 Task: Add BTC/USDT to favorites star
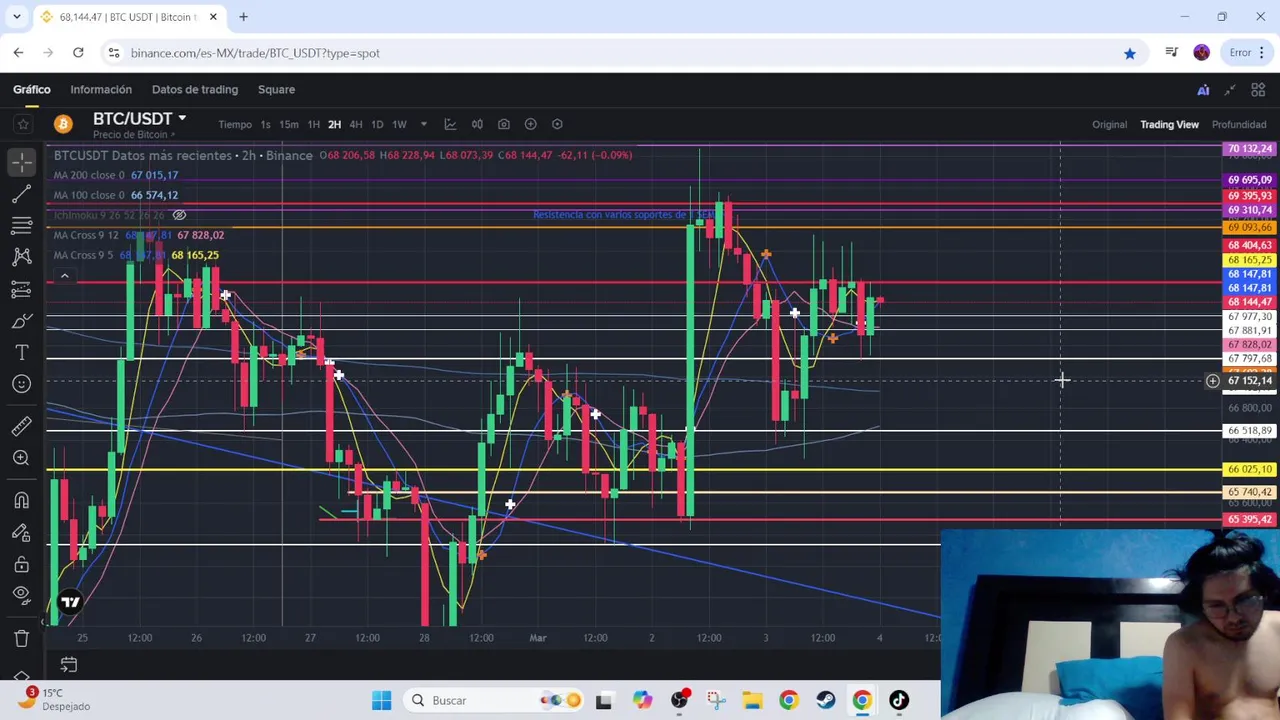click(x=23, y=124)
